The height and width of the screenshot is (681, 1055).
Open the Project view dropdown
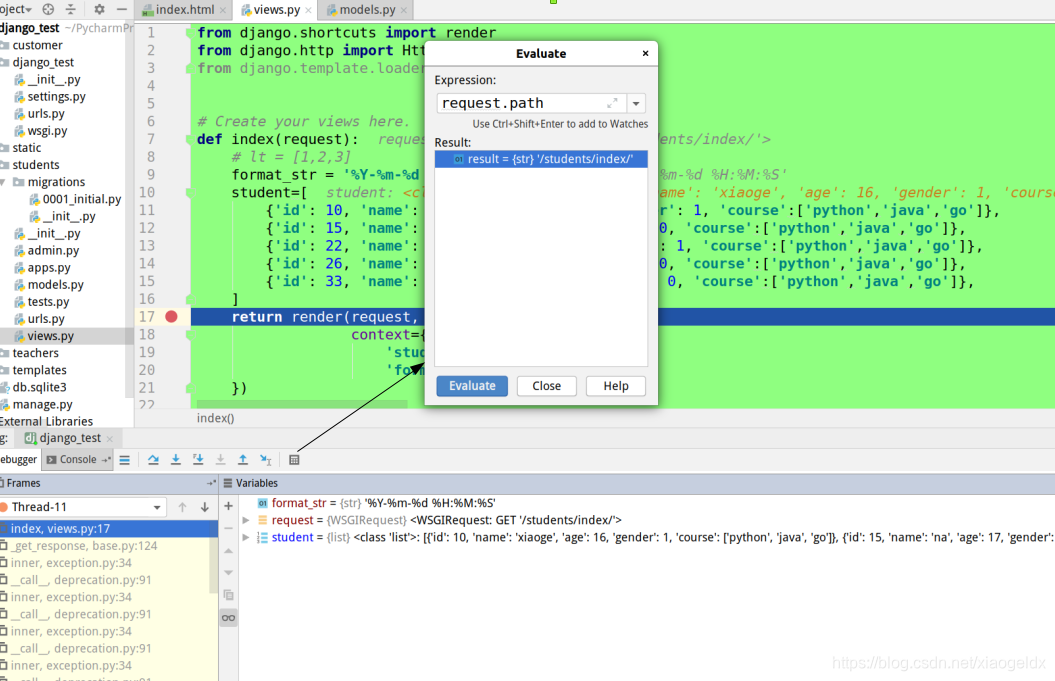pos(16,9)
